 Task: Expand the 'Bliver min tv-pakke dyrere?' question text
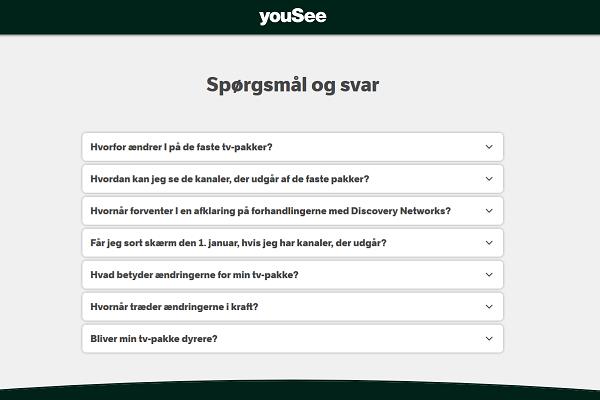tap(153, 339)
